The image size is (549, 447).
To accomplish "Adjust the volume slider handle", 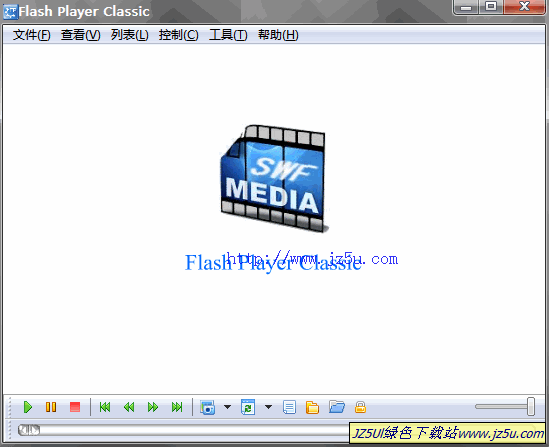I will click(x=531, y=406).
